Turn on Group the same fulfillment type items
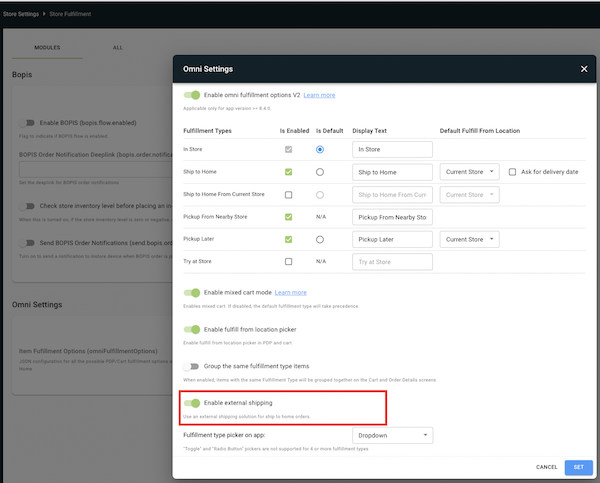The height and width of the screenshot is (483, 600). (191, 366)
